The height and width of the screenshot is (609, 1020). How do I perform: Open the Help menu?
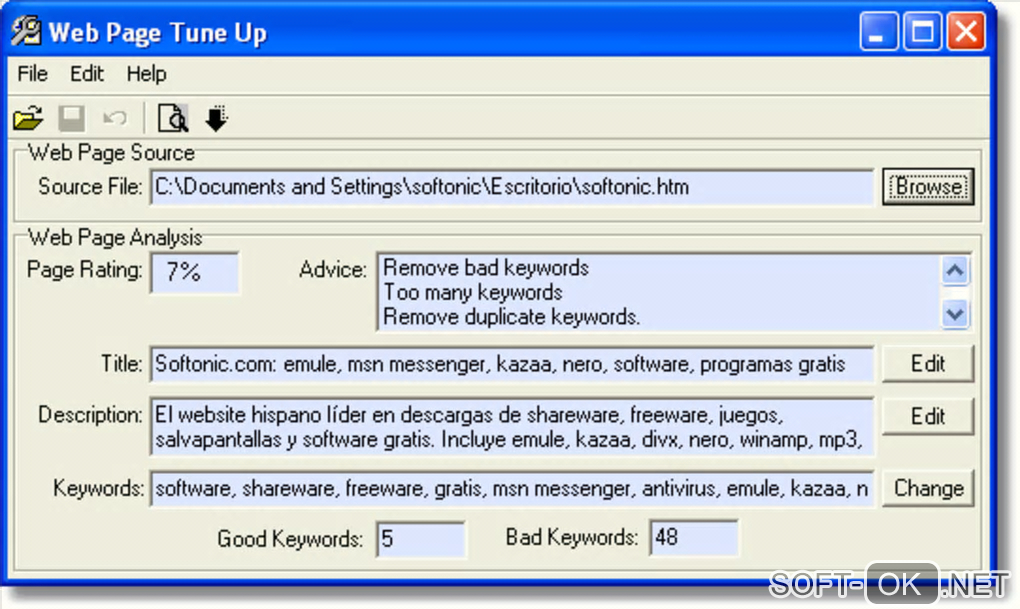(146, 74)
